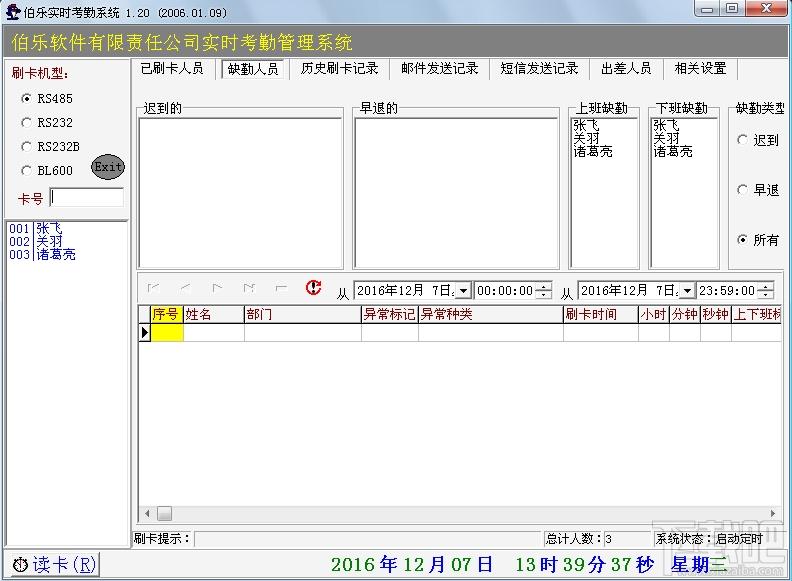Select the RS232 card reader type
The width and height of the screenshot is (792, 581).
(x=47, y=122)
